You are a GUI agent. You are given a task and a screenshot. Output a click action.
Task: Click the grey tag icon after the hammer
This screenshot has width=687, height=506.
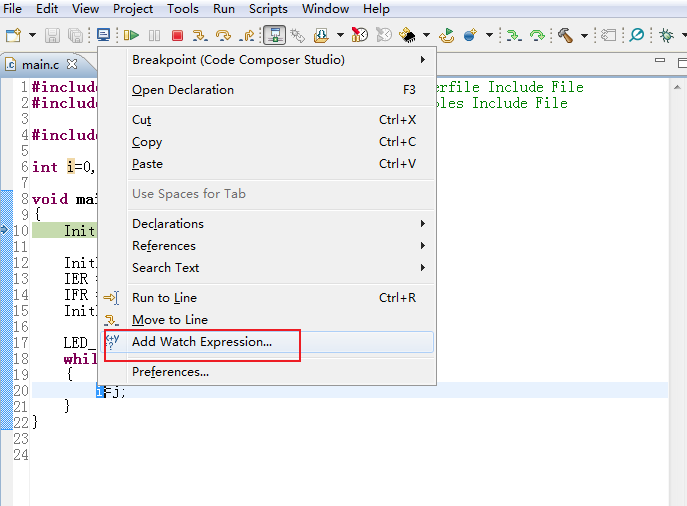point(608,35)
